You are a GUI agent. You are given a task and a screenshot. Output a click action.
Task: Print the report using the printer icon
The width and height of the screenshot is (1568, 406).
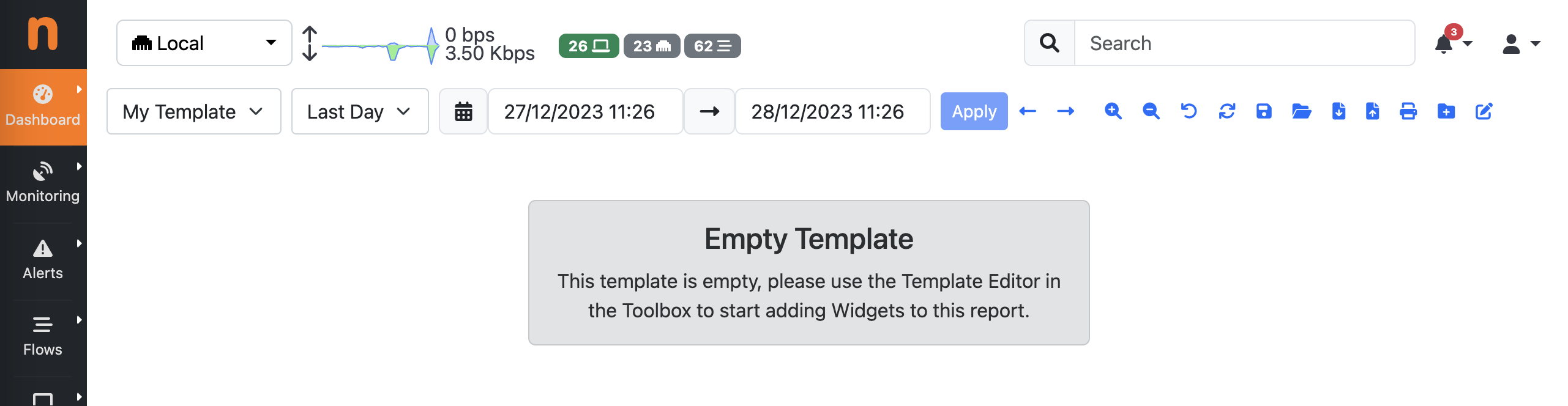1408,111
